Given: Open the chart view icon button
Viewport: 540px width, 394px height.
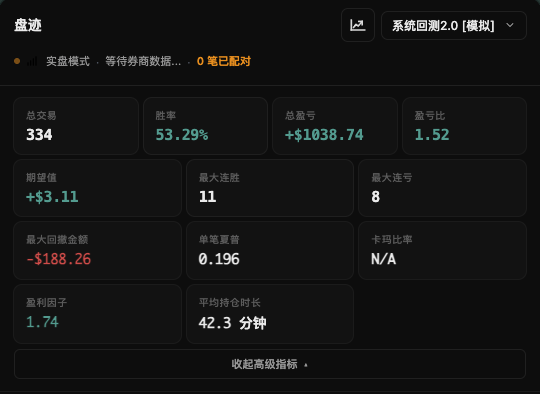Looking at the screenshot, I should [358, 25].
